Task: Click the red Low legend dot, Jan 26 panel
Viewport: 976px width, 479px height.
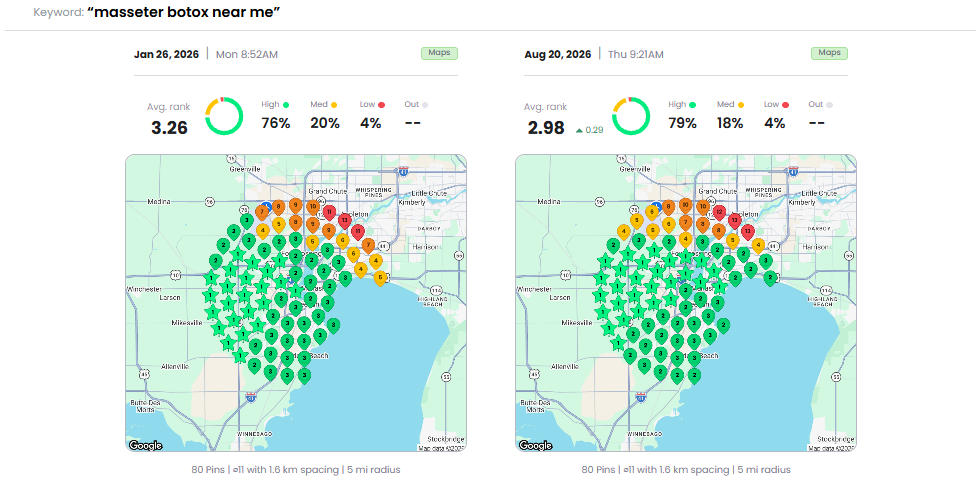Action: (382, 105)
